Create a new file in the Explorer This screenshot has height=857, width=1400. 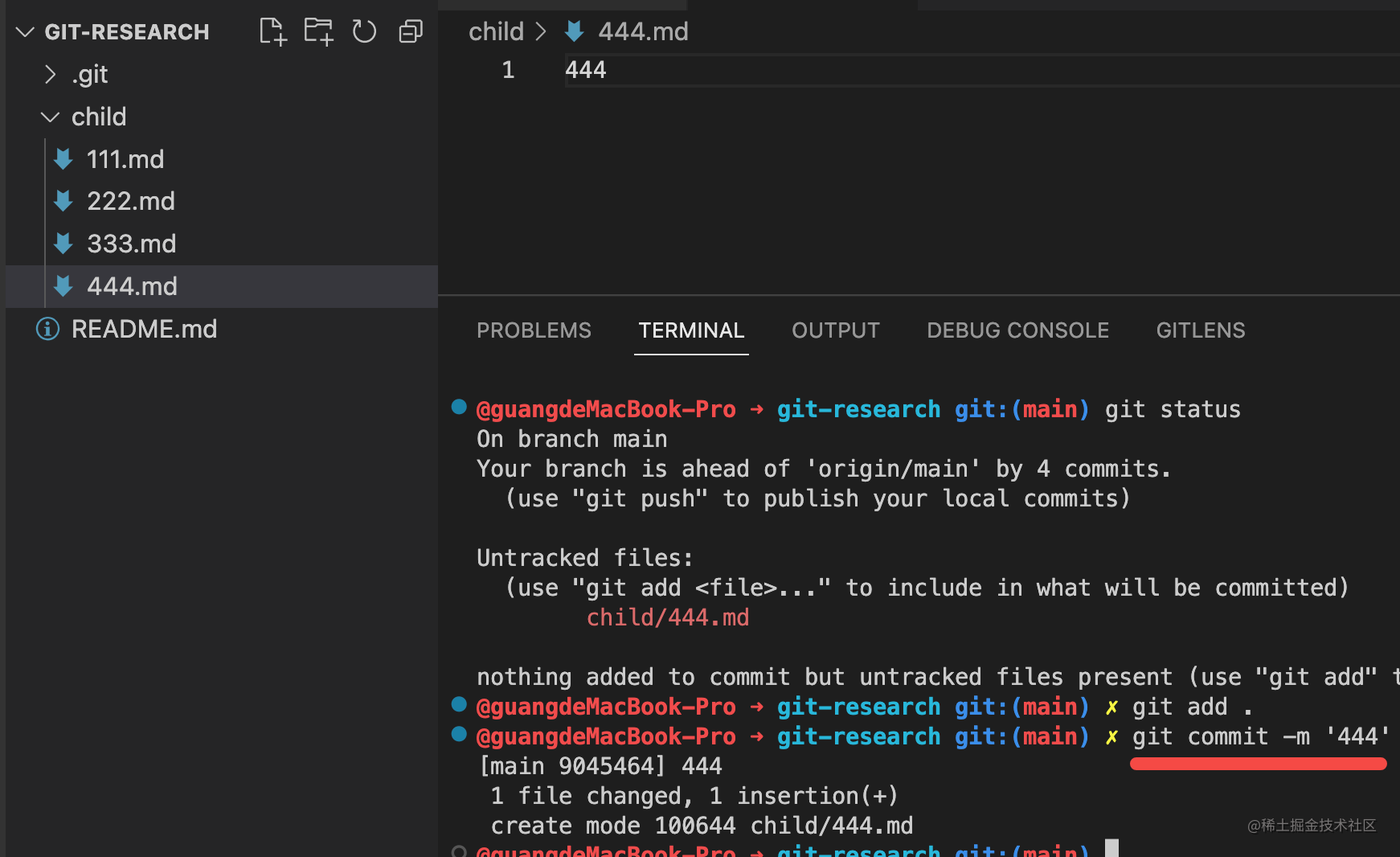point(272,31)
